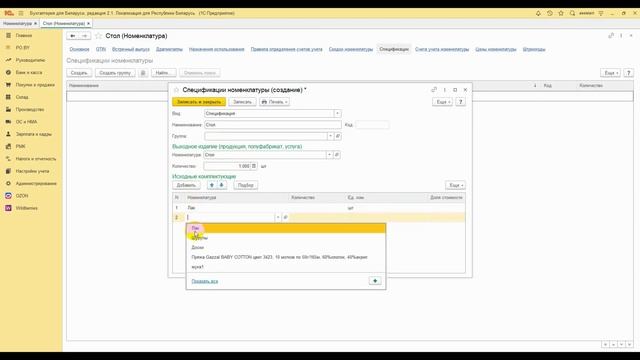640x360 pixels.
Task: Go forward with the right arrow button
Action: pos(84,36)
